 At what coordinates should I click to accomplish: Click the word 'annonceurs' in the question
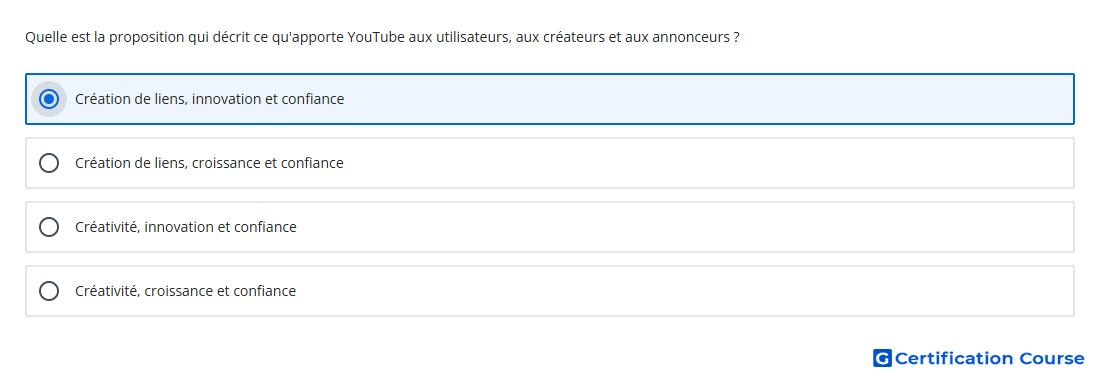point(691,37)
